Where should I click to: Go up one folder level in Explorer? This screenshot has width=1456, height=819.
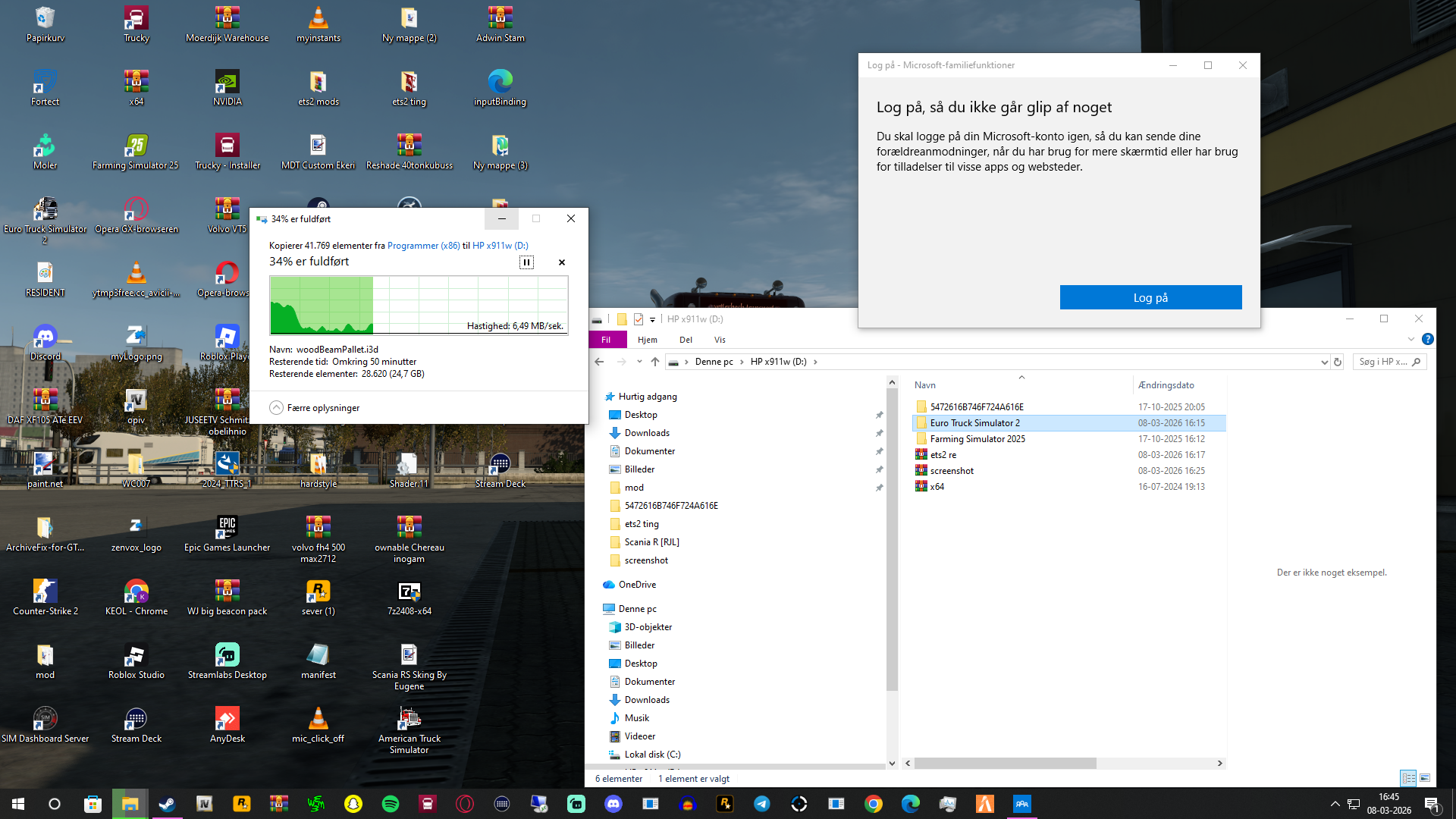pyautogui.click(x=655, y=362)
